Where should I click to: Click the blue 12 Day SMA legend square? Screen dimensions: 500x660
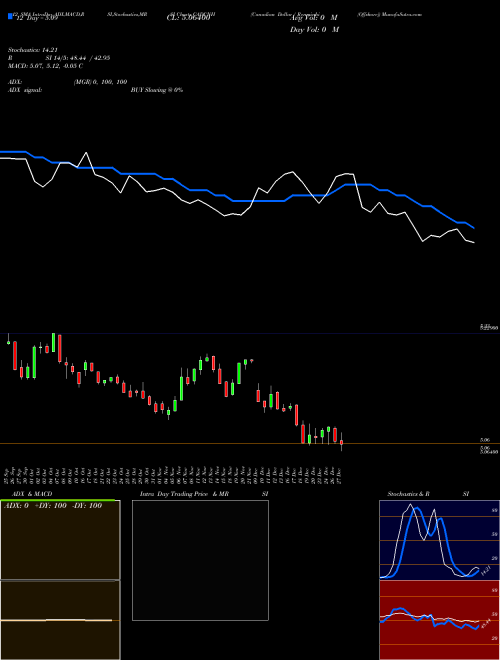tap(10, 16)
